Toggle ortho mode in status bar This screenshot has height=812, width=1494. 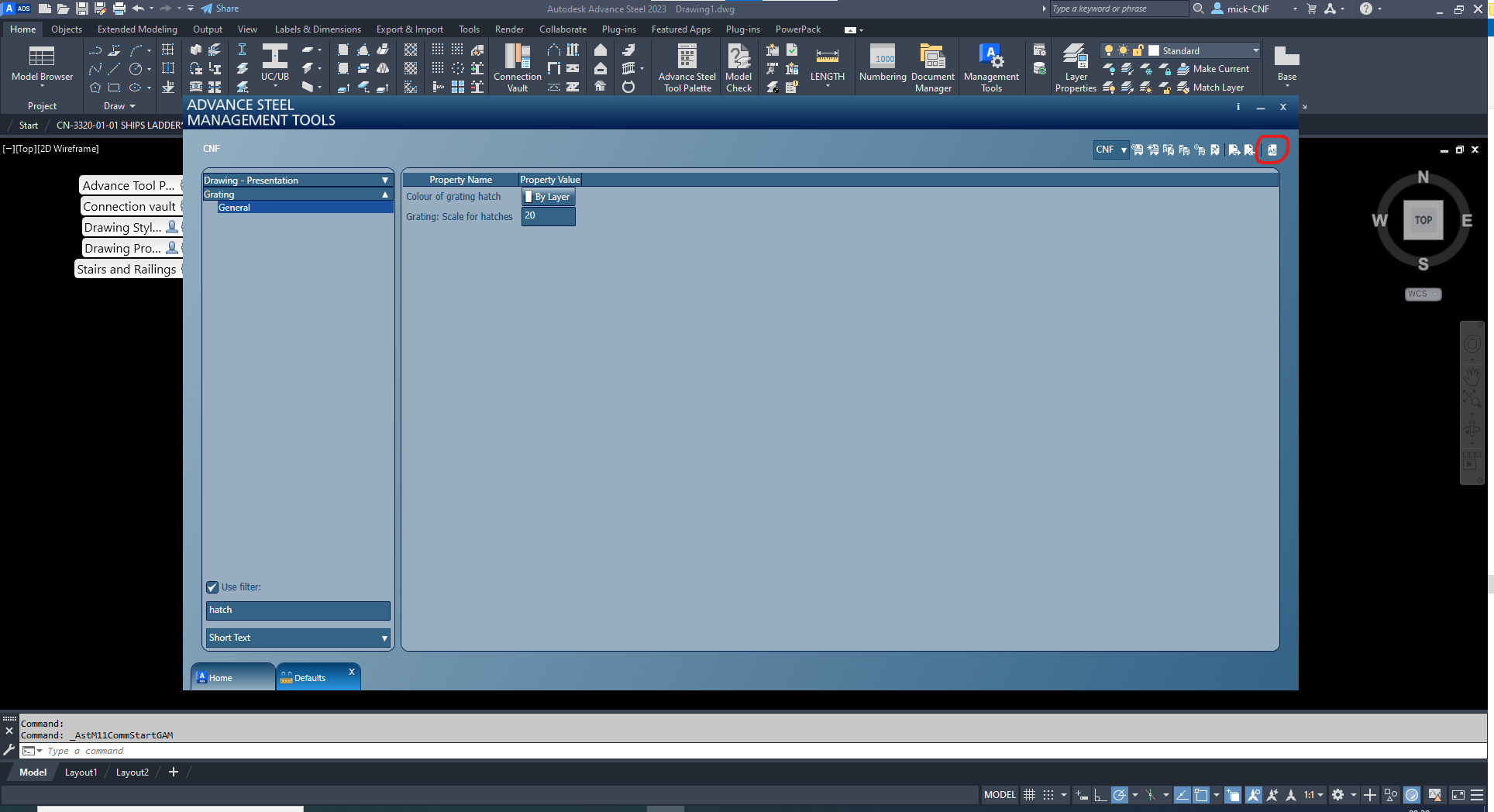[x=1100, y=795]
